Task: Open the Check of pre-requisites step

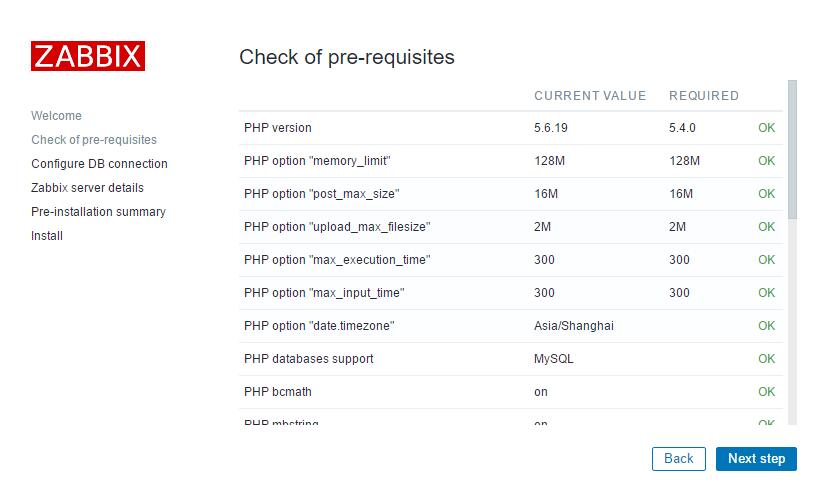Action: click(x=94, y=140)
